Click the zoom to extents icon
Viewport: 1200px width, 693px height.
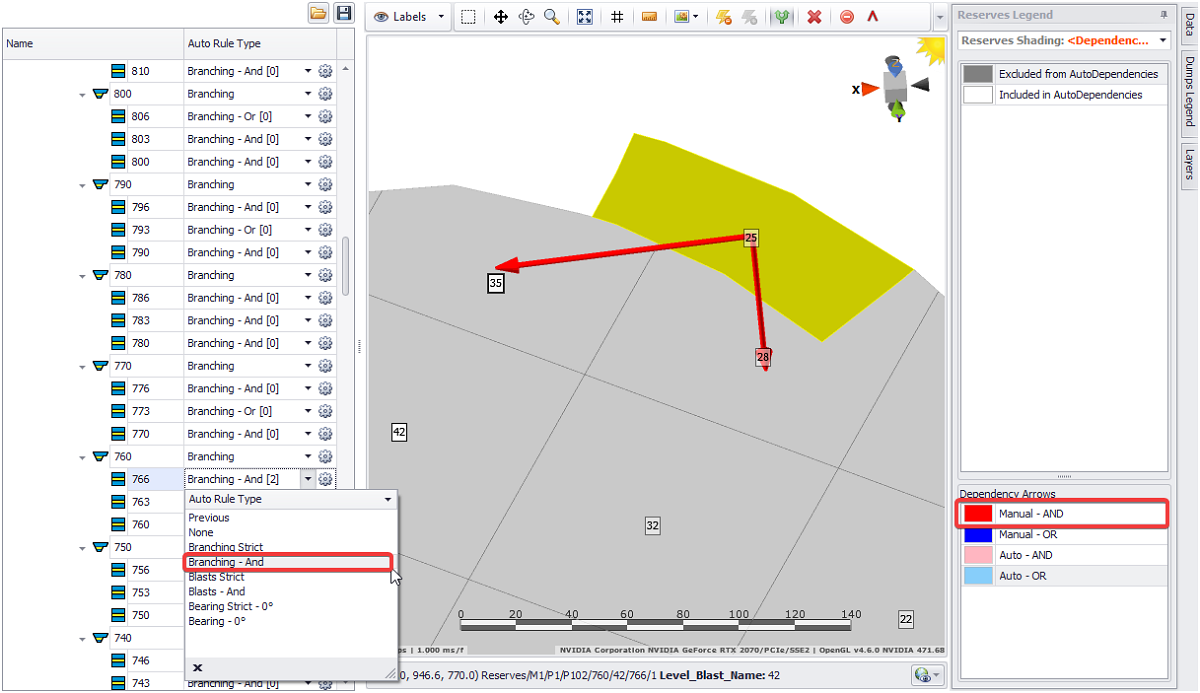coord(585,17)
